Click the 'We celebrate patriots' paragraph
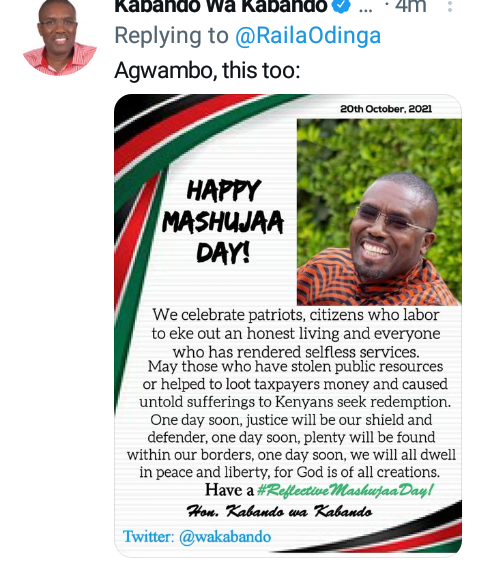 pos(296,333)
